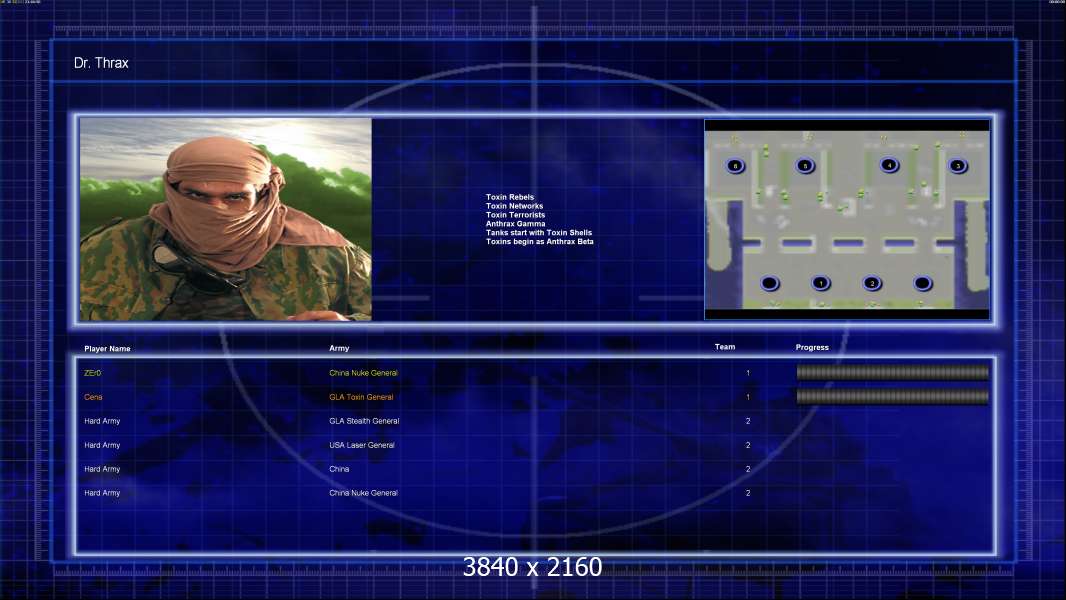Click GLA Stealth General army entry
Screen dimensions: 1066x600
(x=364, y=421)
